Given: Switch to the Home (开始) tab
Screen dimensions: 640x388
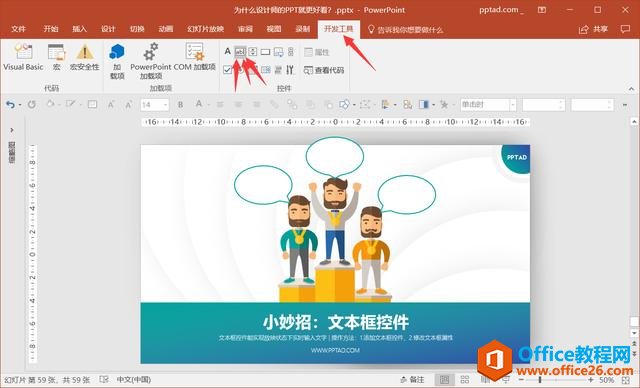Looking at the screenshot, I should tap(51, 29).
